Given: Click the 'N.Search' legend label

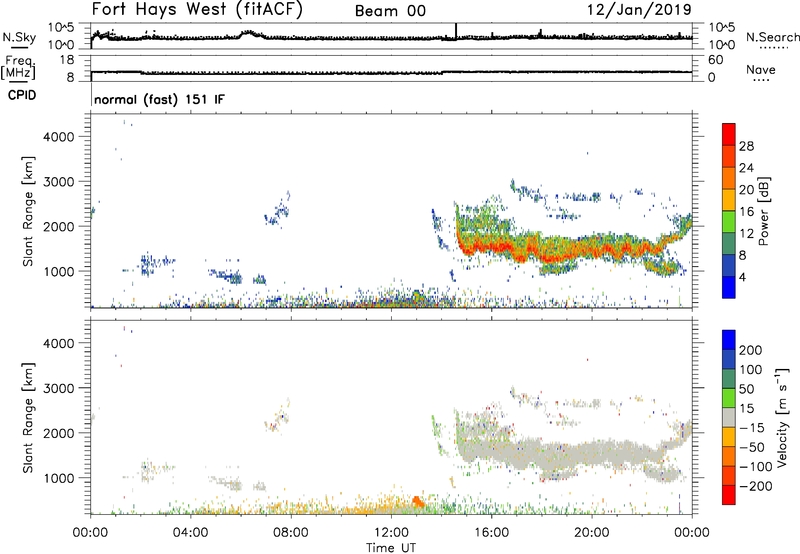Looking at the screenshot, I should pos(772,37).
